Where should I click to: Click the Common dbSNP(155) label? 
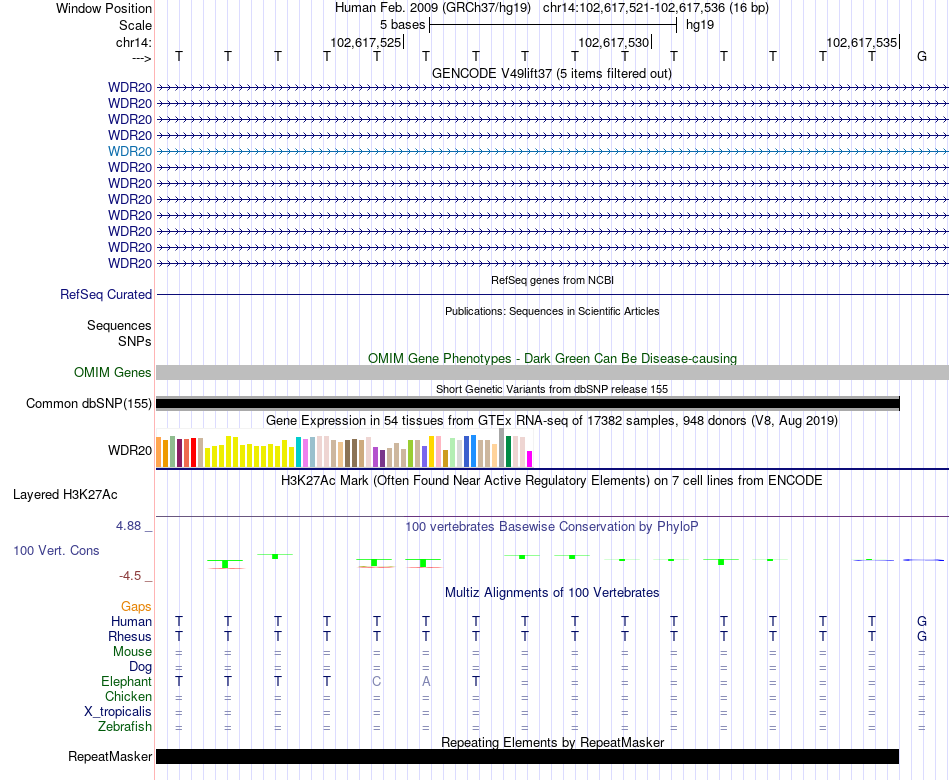pyautogui.click(x=89, y=404)
